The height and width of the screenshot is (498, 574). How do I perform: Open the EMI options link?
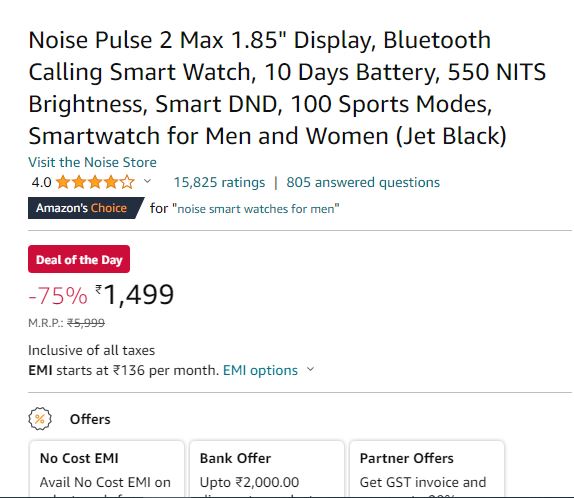[x=260, y=370]
